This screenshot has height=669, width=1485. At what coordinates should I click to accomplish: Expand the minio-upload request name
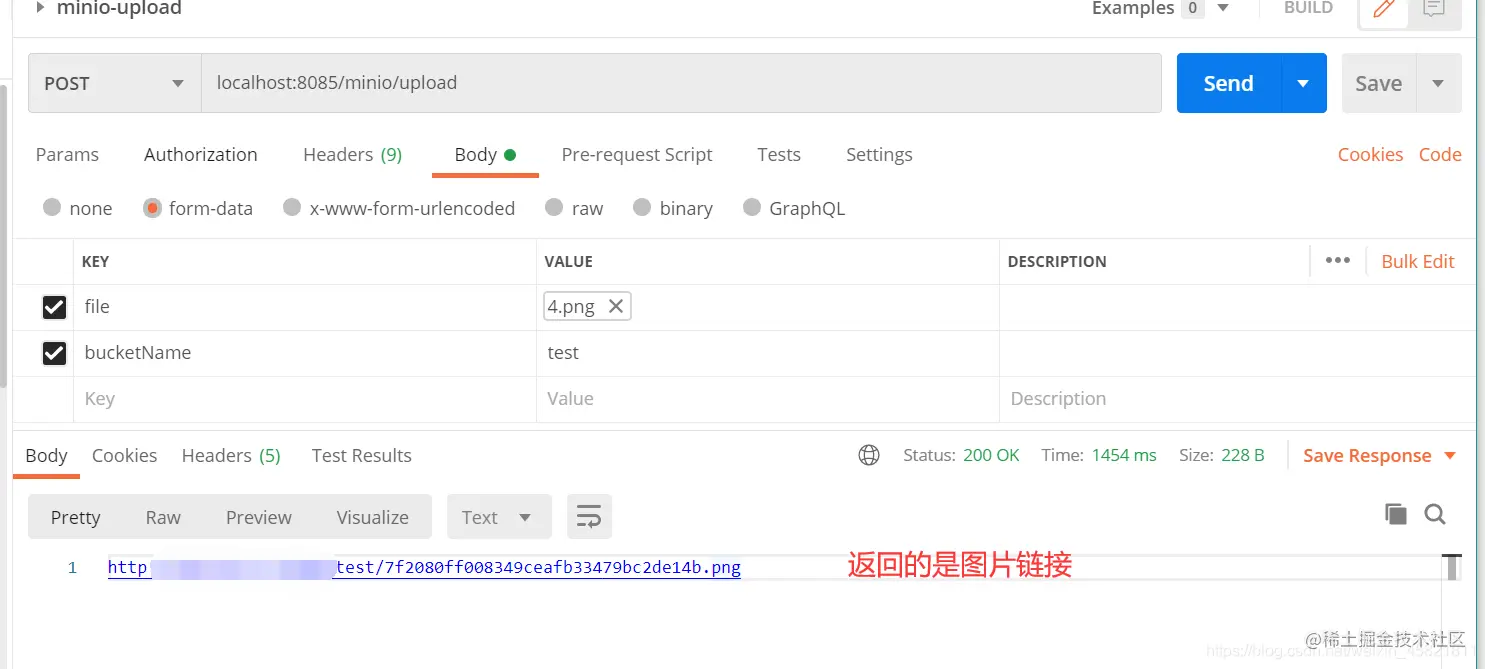point(41,8)
